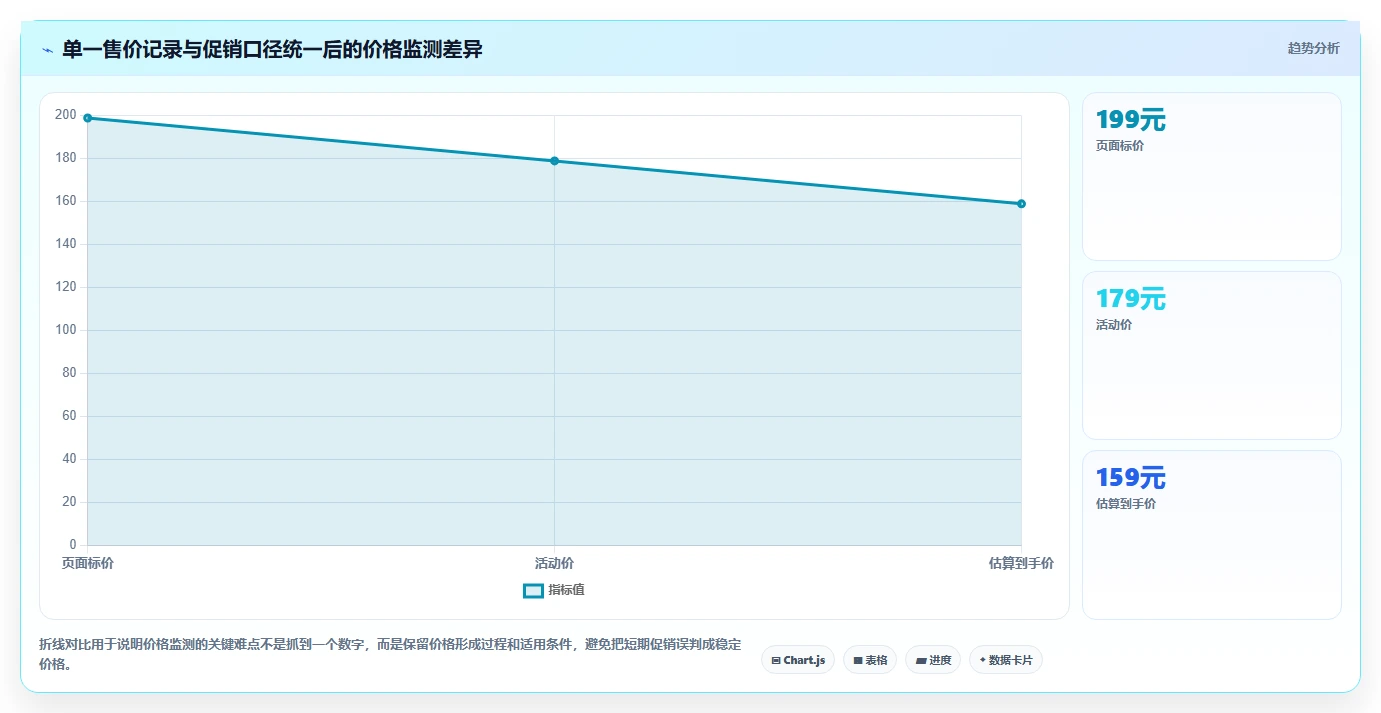The image size is (1381, 713).
Task: Click the 表格 tag
Action: (870, 660)
